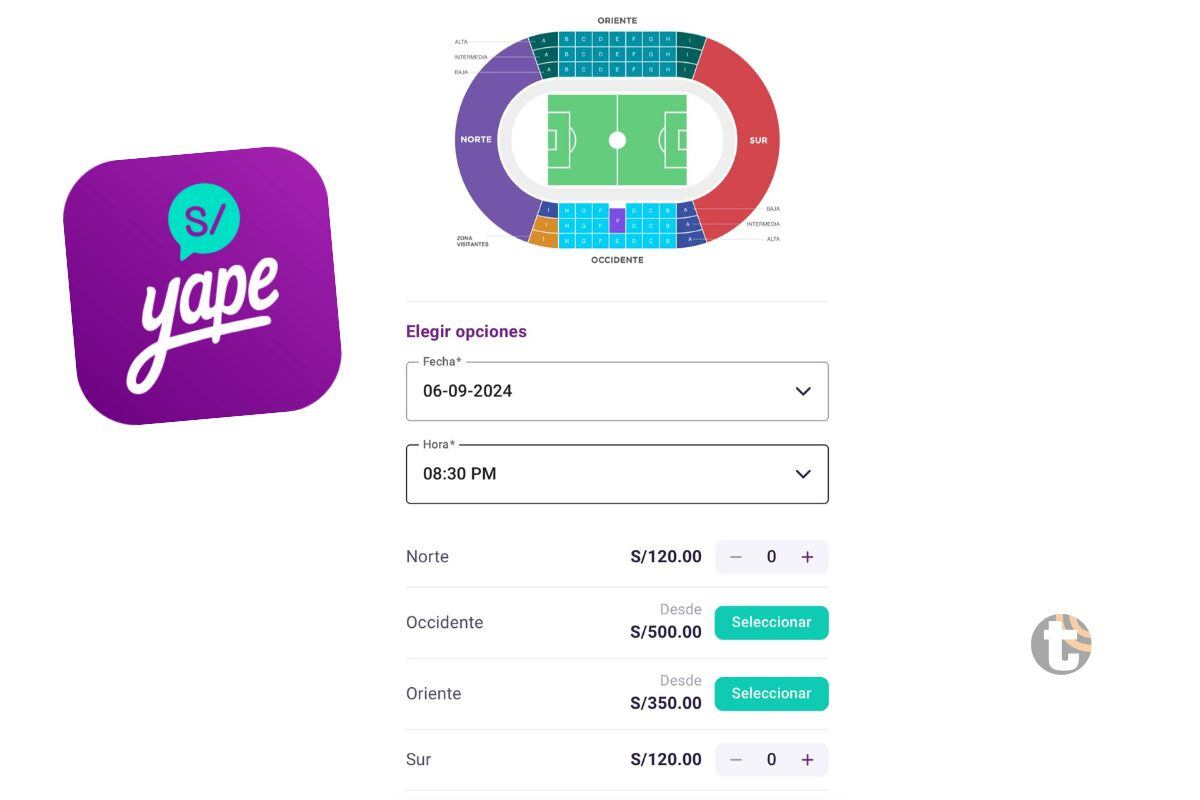Click the dark blue section A in the Occidente stand

click(x=686, y=224)
